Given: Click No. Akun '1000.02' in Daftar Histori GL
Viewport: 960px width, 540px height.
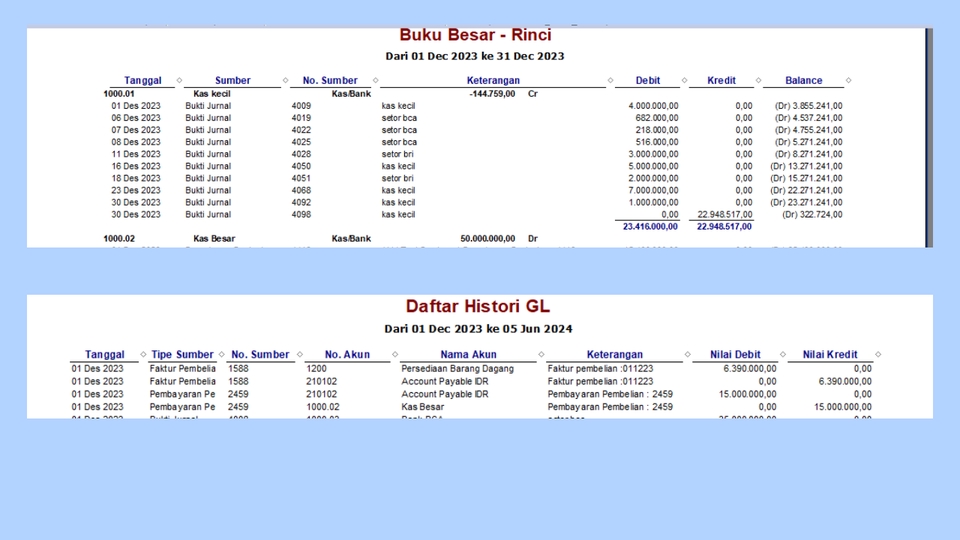Looking at the screenshot, I should click(323, 407).
